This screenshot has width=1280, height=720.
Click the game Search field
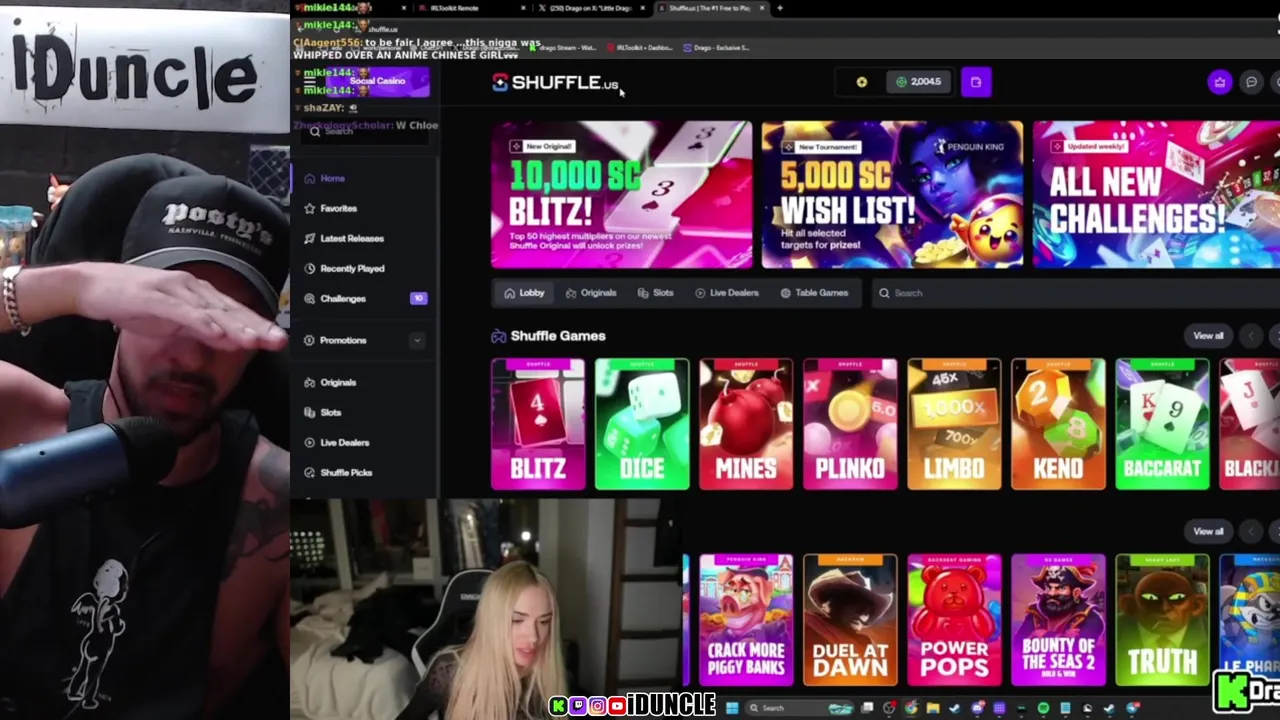pos(1075,293)
